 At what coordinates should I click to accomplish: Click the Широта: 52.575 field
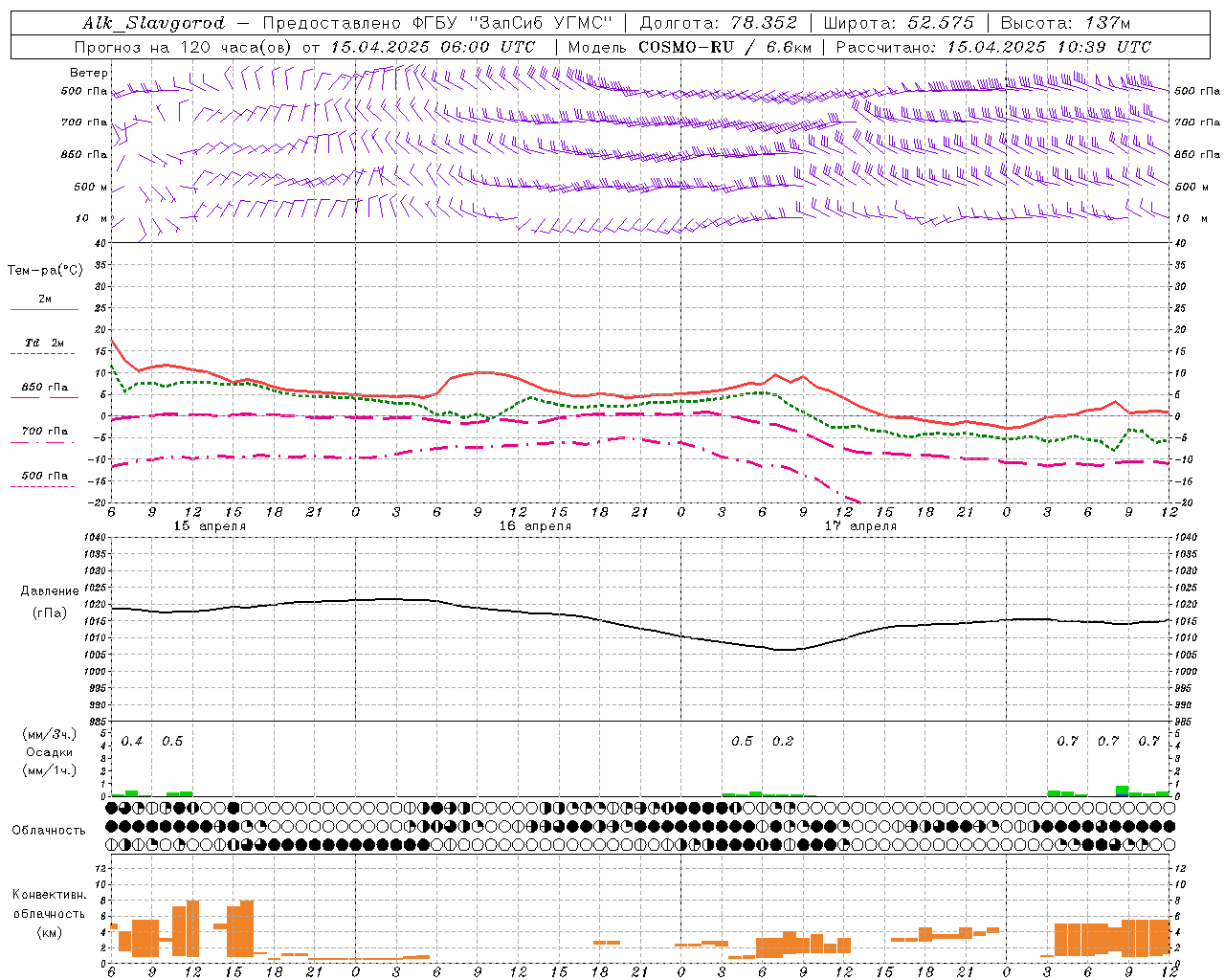click(x=899, y=23)
